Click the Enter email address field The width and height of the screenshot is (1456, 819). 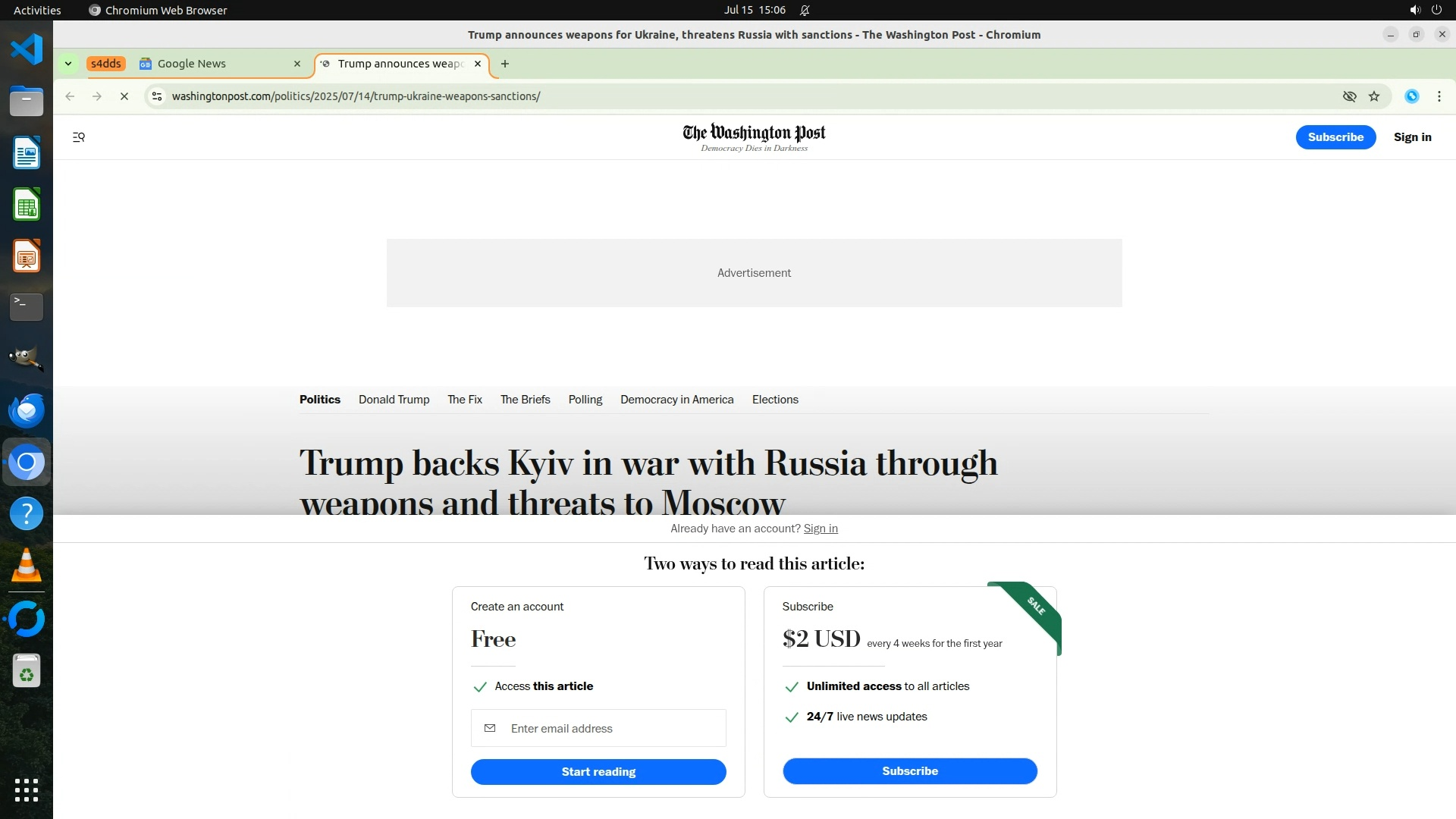click(x=607, y=729)
